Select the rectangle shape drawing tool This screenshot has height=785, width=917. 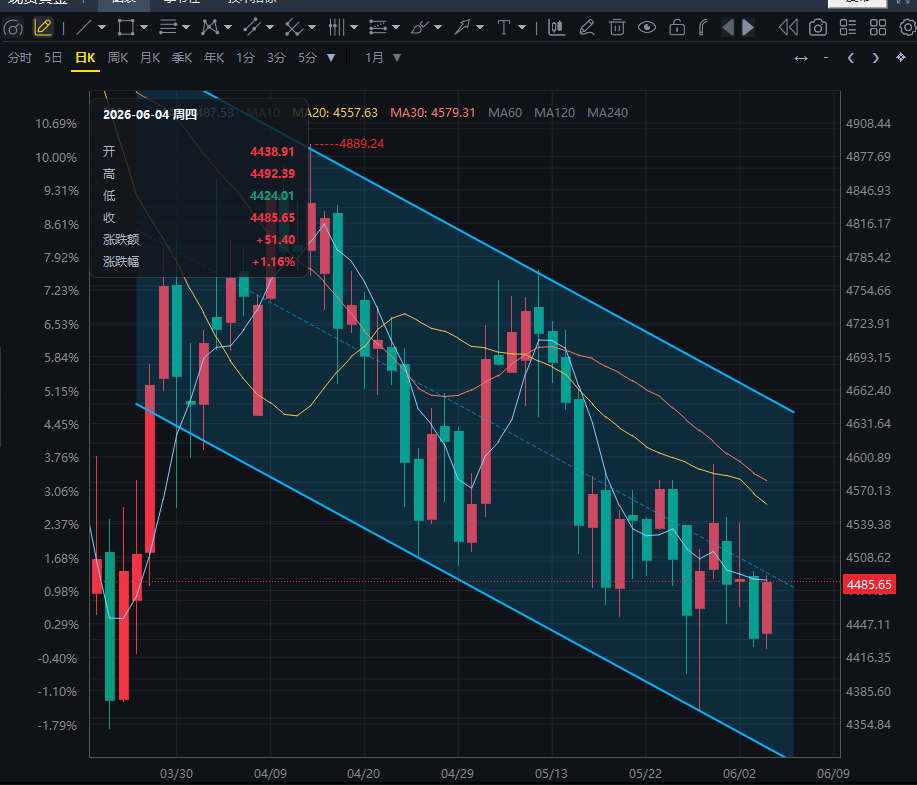126,27
